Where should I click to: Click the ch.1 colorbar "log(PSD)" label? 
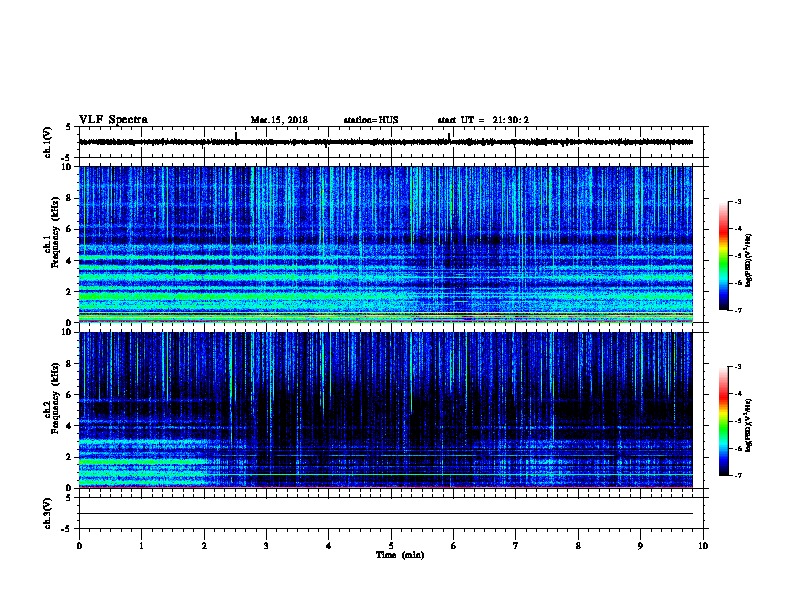click(749, 260)
